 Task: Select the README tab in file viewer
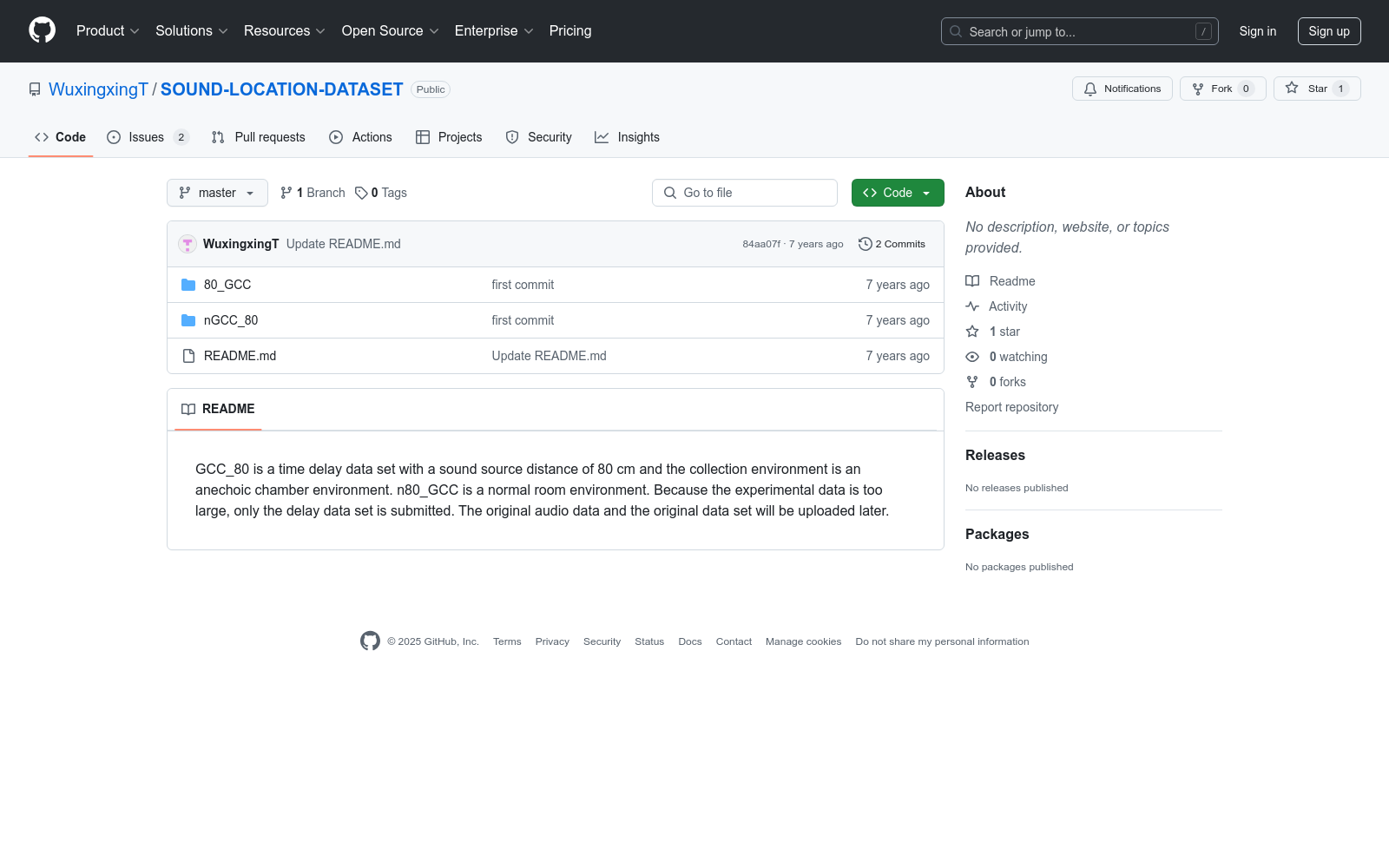218,409
